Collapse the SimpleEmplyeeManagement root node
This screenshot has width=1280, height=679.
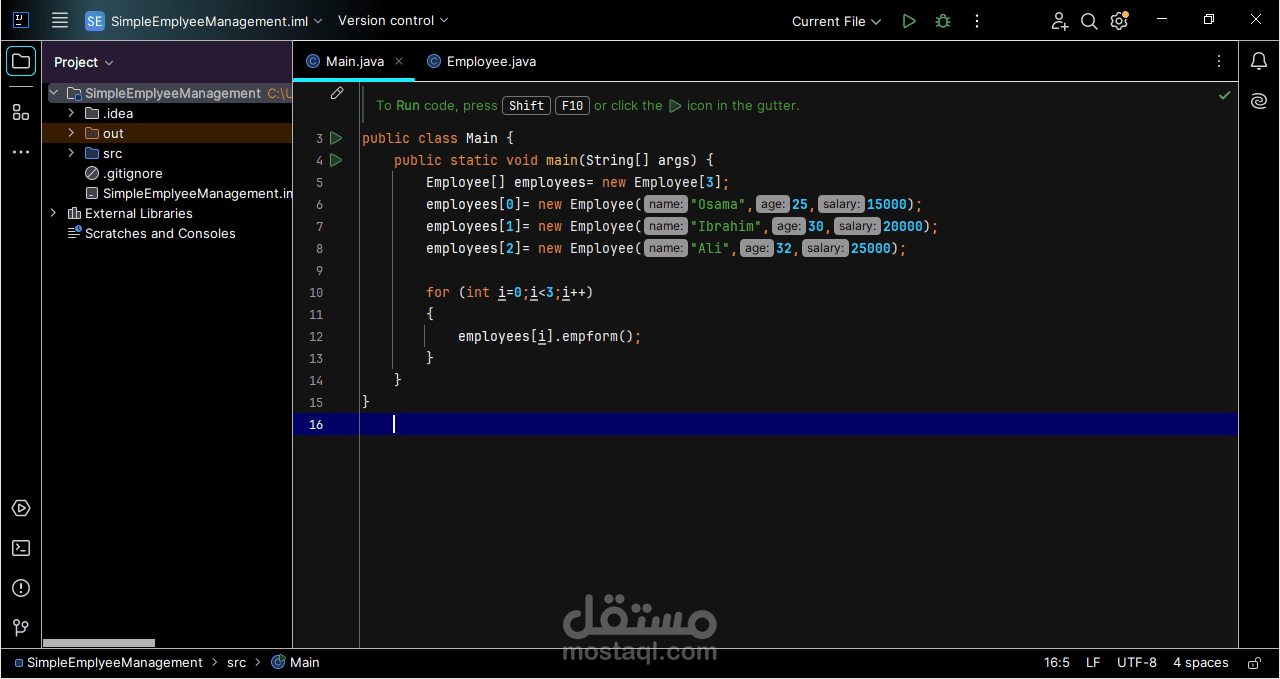[54, 93]
